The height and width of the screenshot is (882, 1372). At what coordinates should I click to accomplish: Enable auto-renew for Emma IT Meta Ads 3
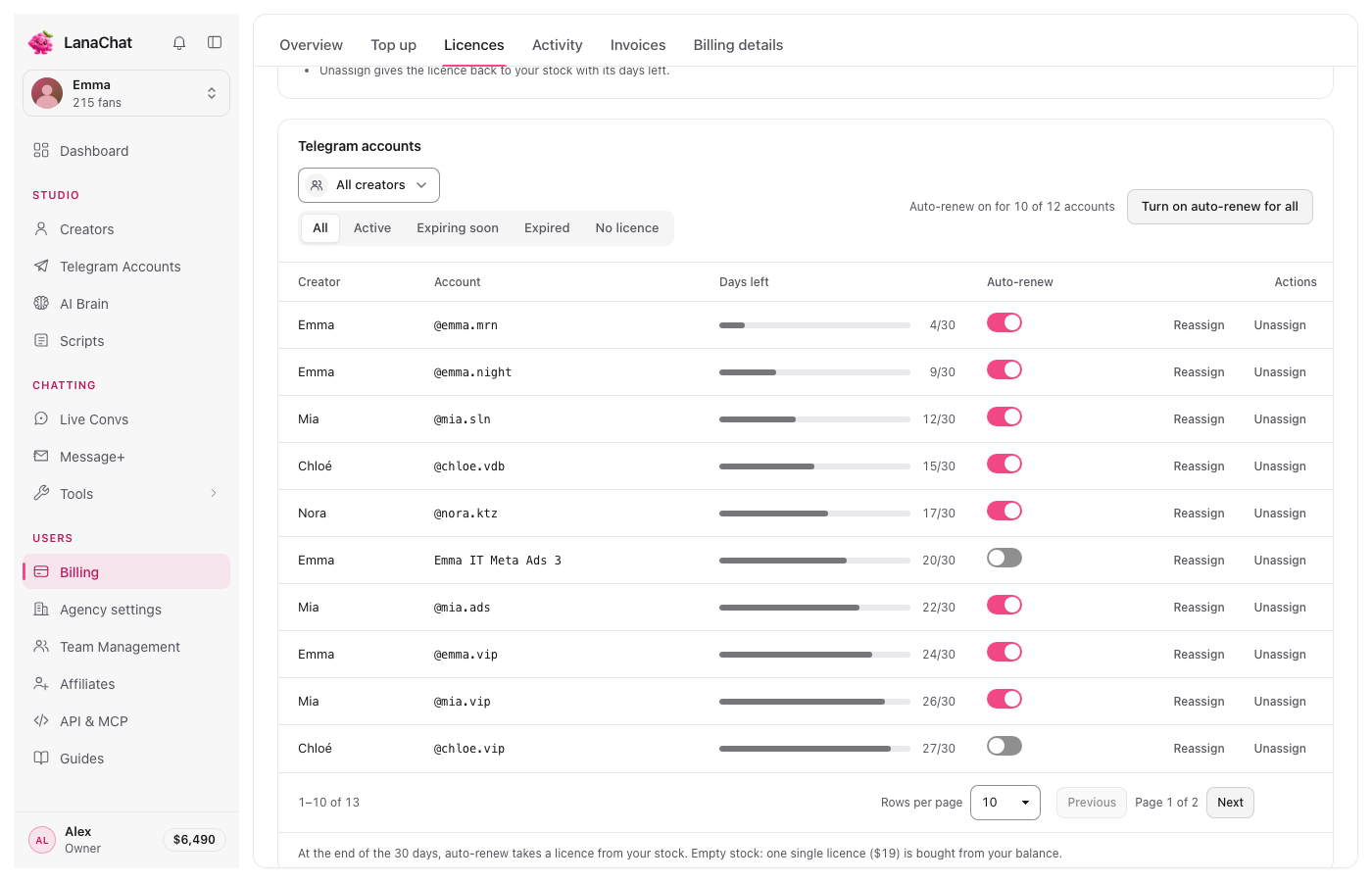pos(1004,558)
